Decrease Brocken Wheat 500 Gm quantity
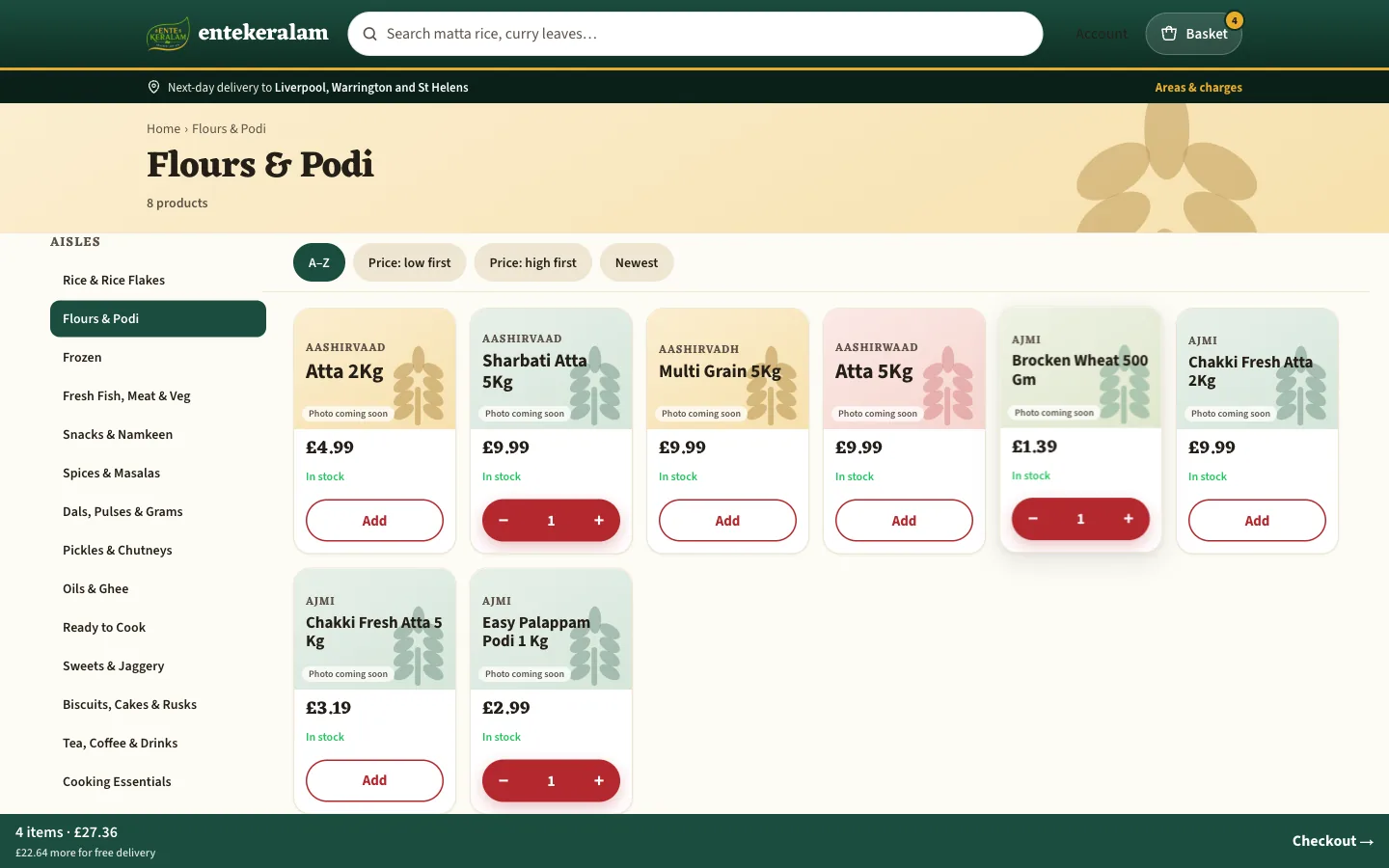Screen dimensions: 1389x868 click(1033, 519)
